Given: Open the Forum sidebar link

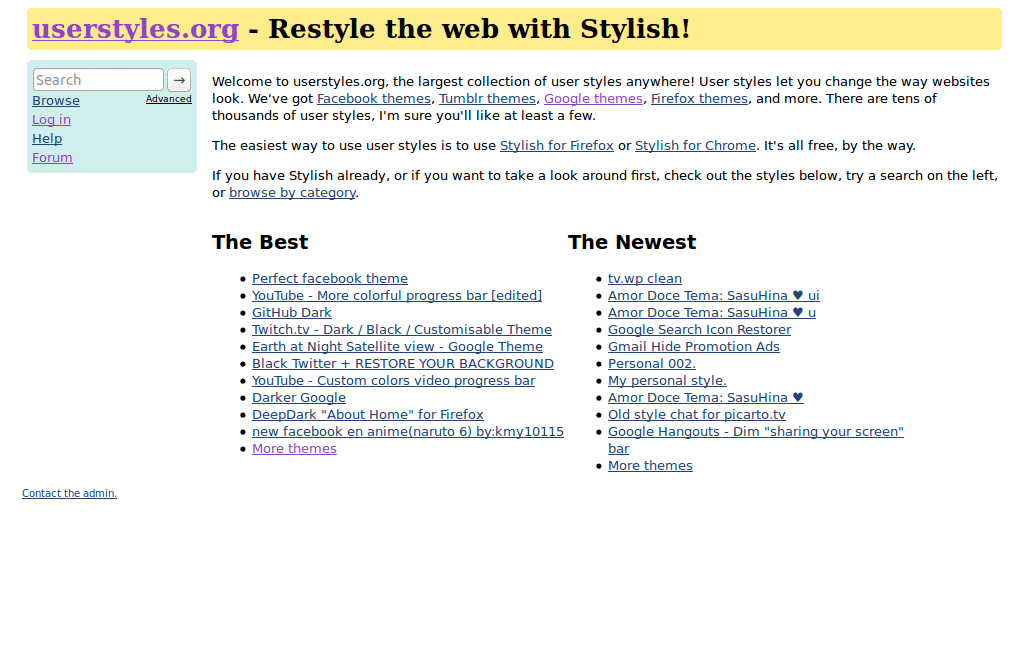Looking at the screenshot, I should (52, 157).
